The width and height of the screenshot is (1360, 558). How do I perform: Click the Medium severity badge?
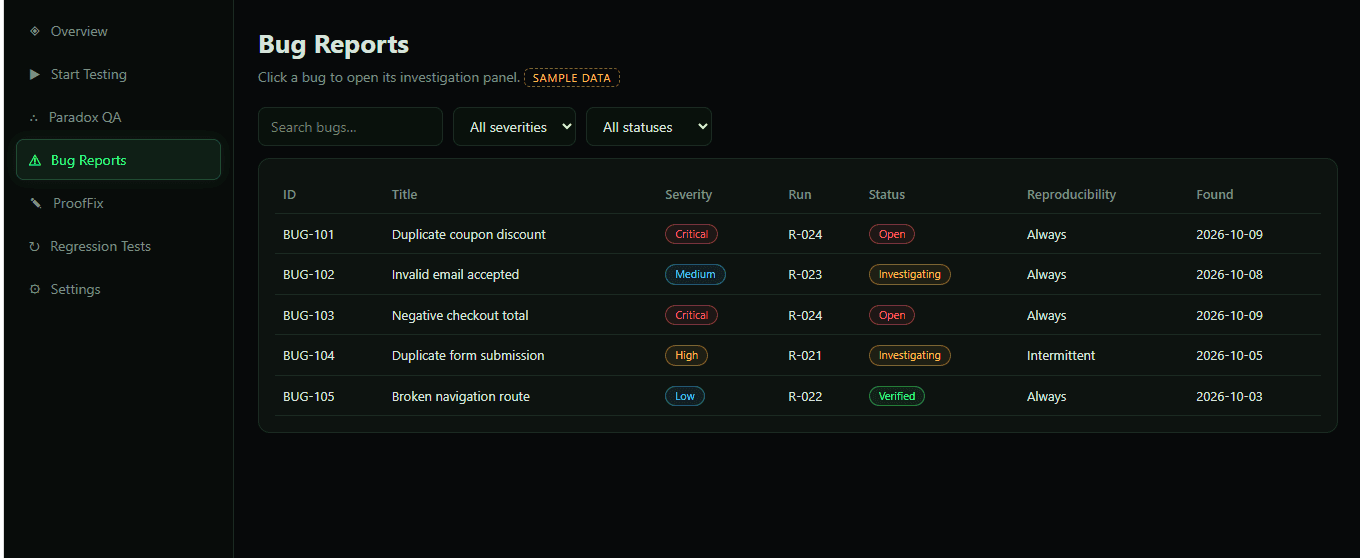click(695, 274)
